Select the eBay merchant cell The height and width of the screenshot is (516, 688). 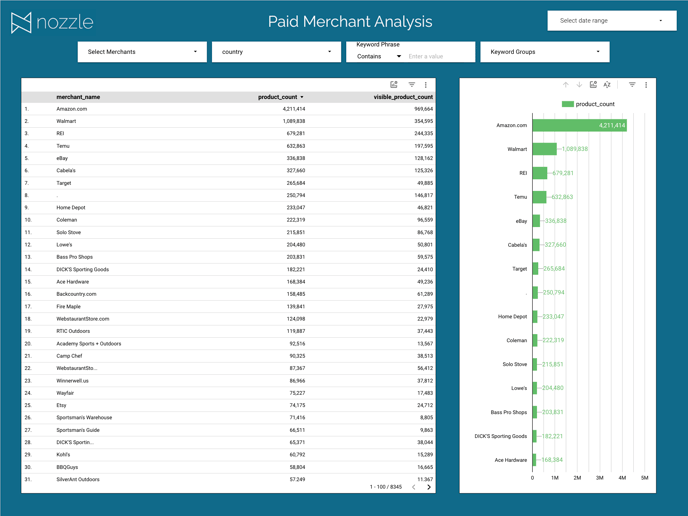62,158
